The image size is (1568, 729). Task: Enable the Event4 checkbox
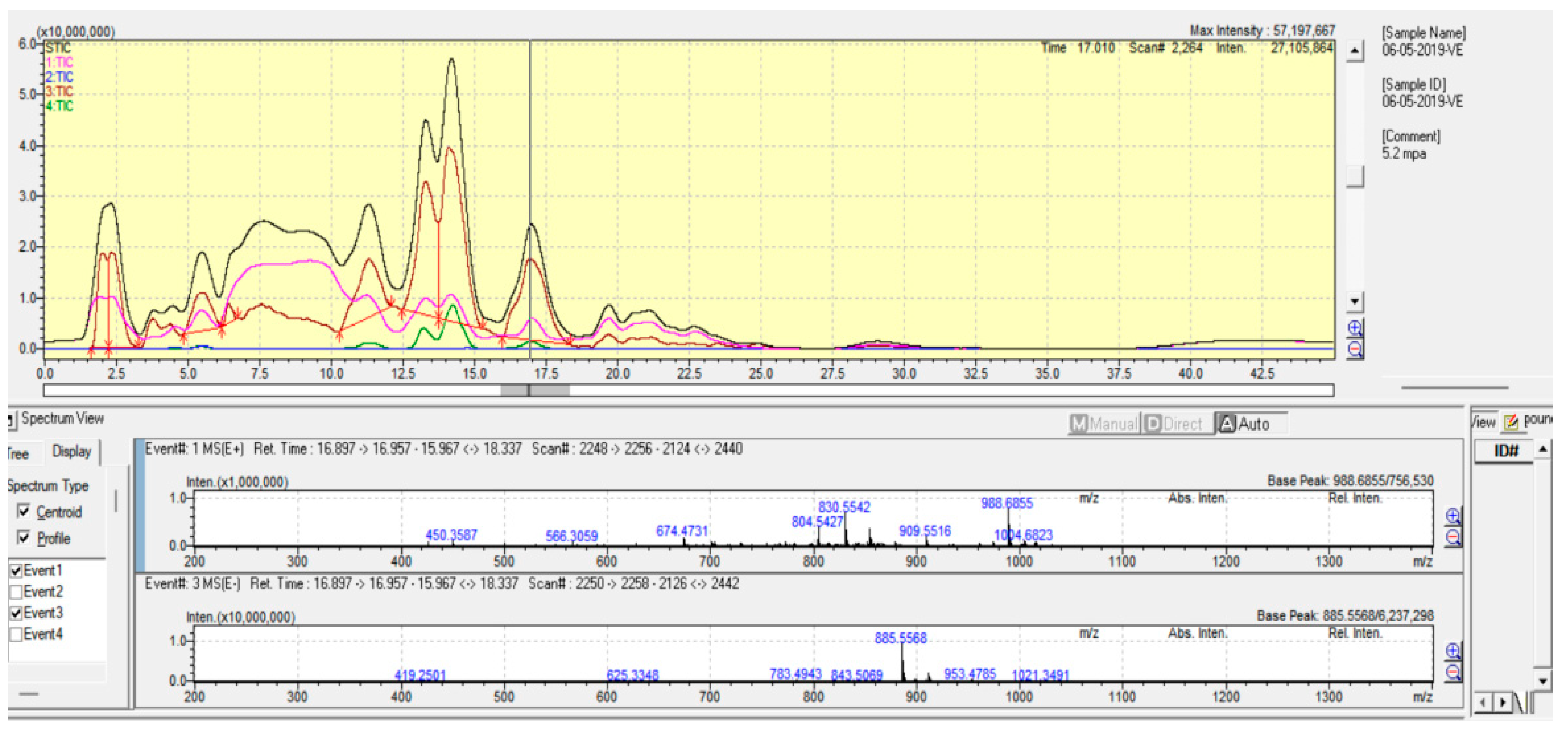point(17,634)
